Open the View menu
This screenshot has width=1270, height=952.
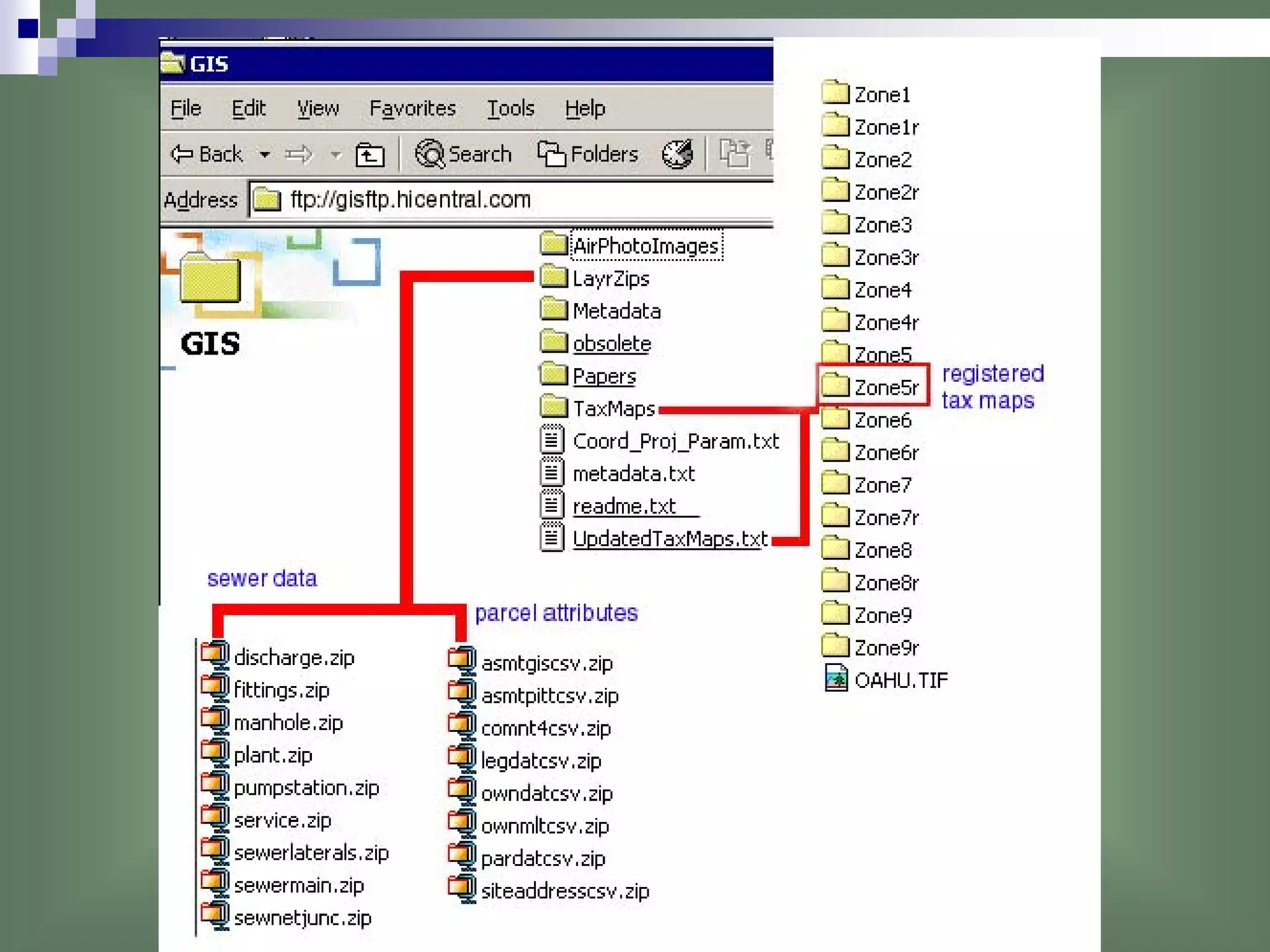[317, 108]
